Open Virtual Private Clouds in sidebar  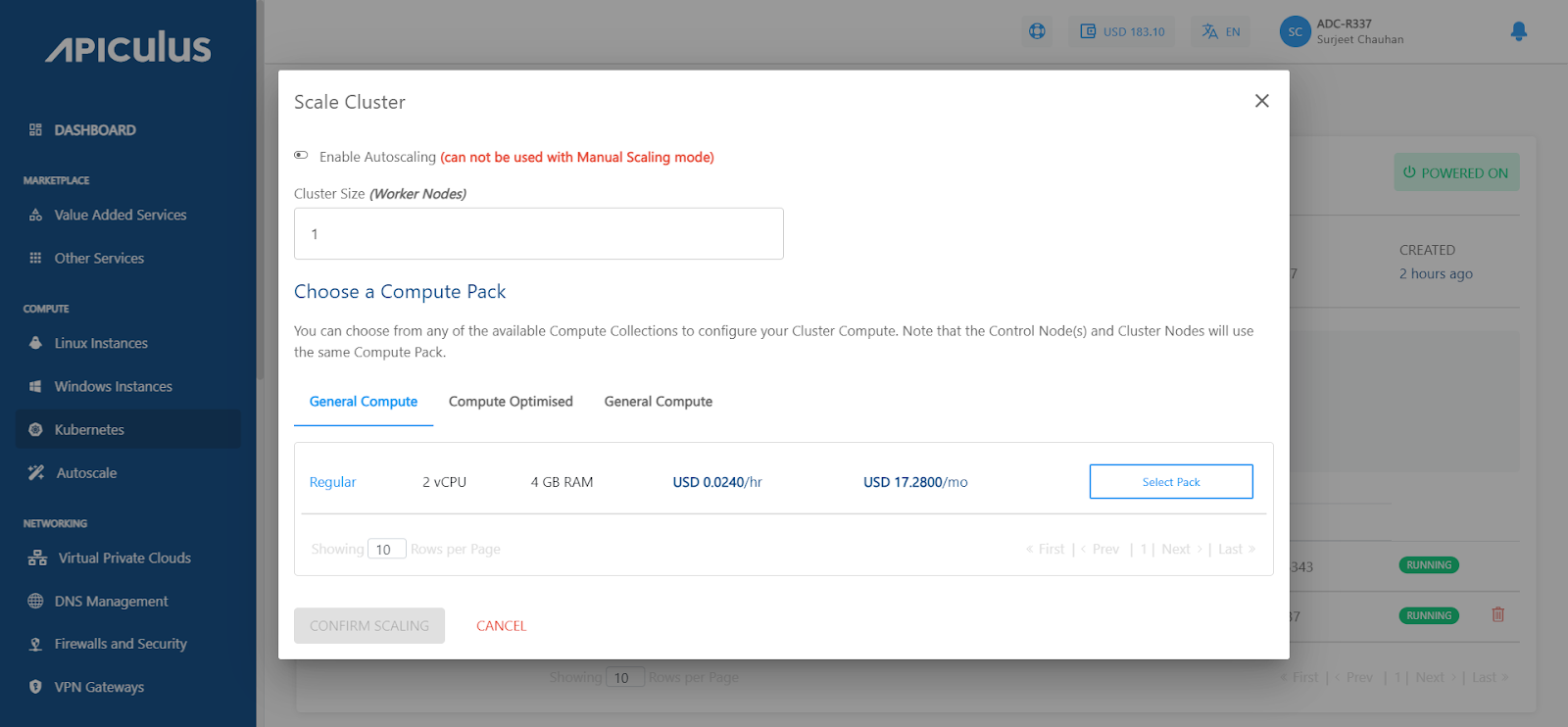coord(124,558)
